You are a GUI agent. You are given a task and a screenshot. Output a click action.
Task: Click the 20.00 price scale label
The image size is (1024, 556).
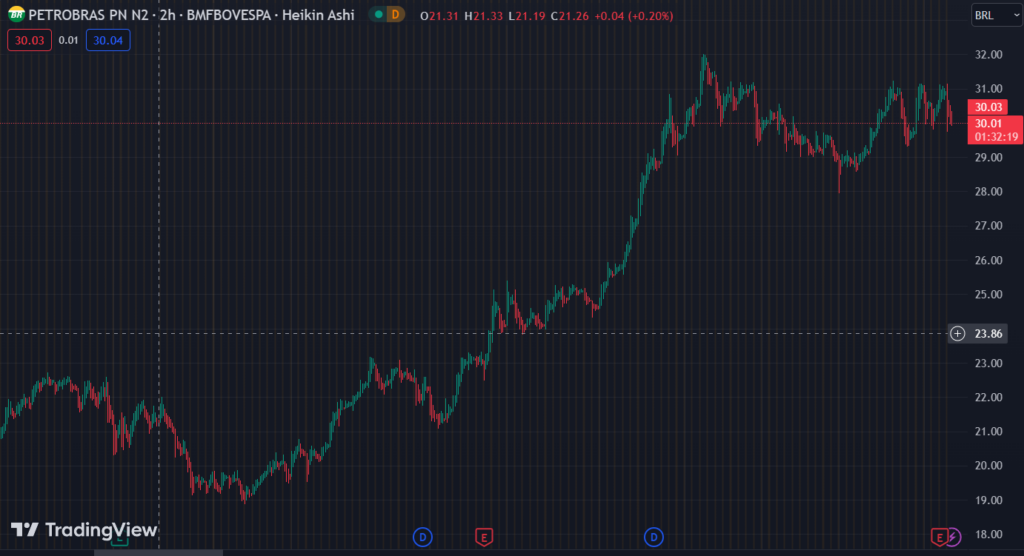pyautogui.click(x=988, y=466)
